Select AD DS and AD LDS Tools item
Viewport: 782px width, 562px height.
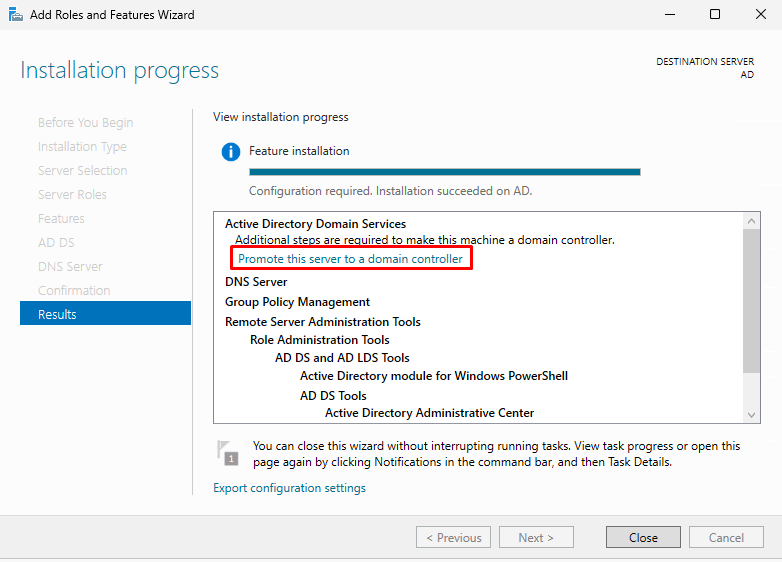[x=342, y=358]
